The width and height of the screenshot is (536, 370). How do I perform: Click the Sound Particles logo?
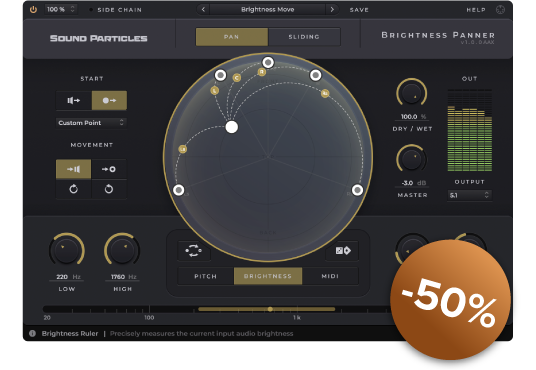98,38
